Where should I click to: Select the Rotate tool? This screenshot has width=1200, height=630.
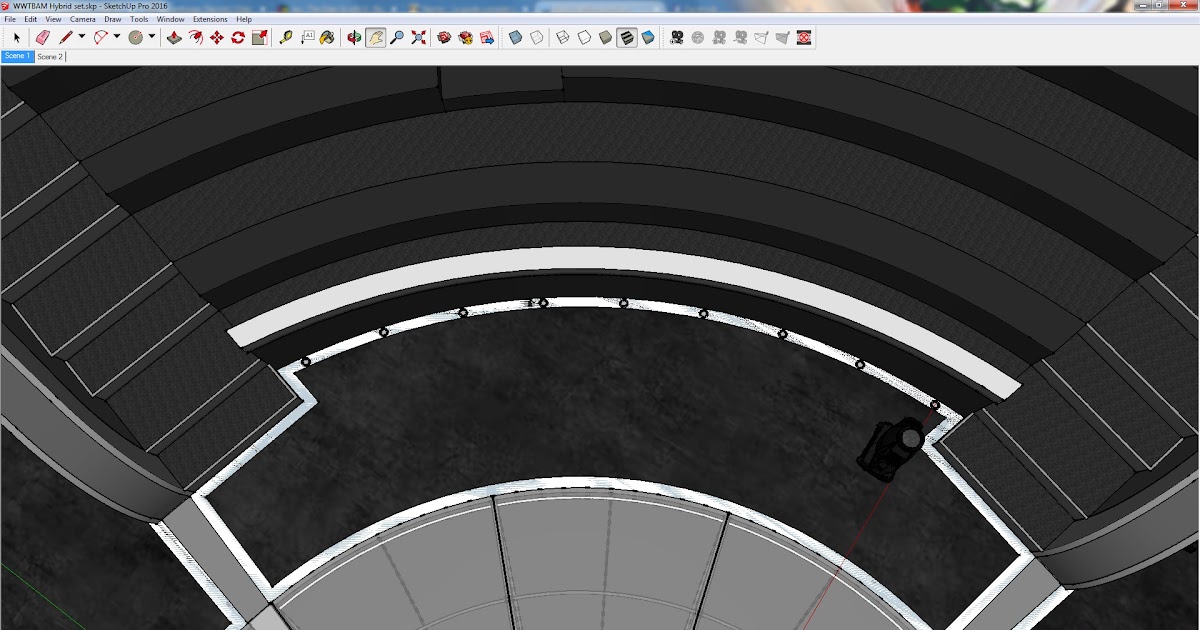click(x=238, y=38)
